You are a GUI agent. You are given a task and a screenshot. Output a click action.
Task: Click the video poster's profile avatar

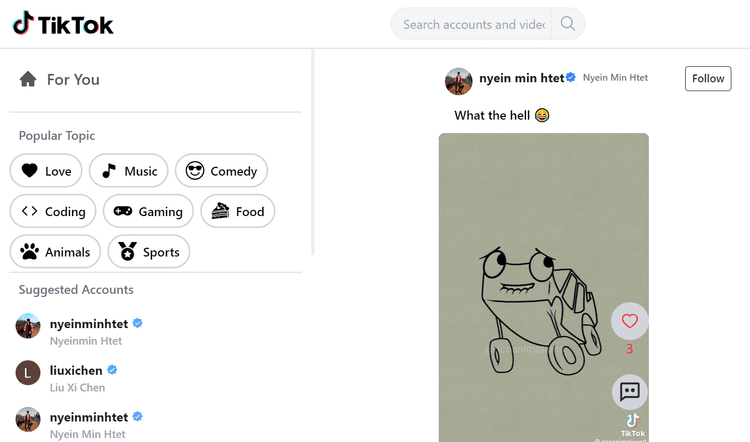pyautogui.click(x=459, y=81)
